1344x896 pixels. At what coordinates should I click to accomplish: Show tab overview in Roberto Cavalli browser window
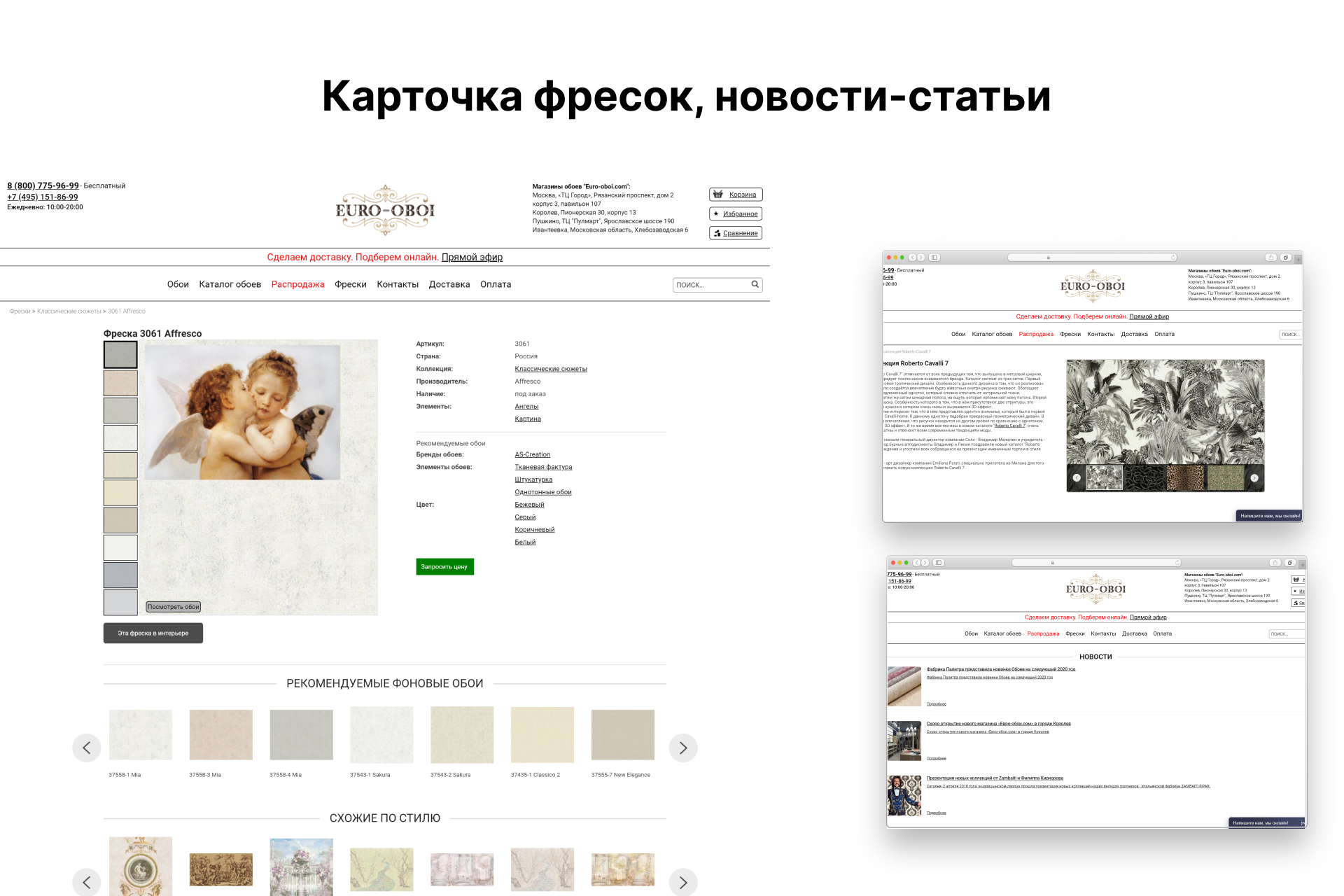point(1286,258)
